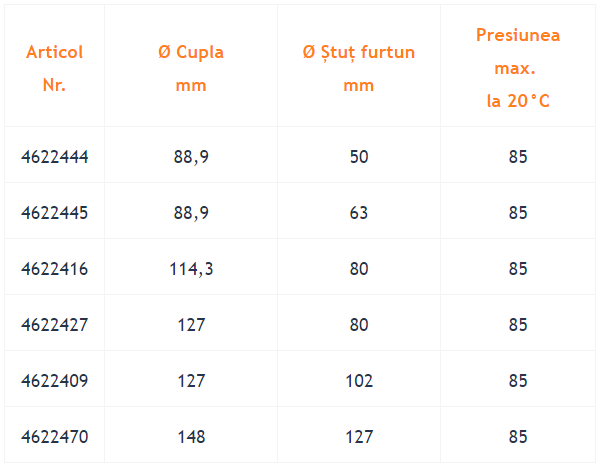Select article number 4622470

coord(55,437)
